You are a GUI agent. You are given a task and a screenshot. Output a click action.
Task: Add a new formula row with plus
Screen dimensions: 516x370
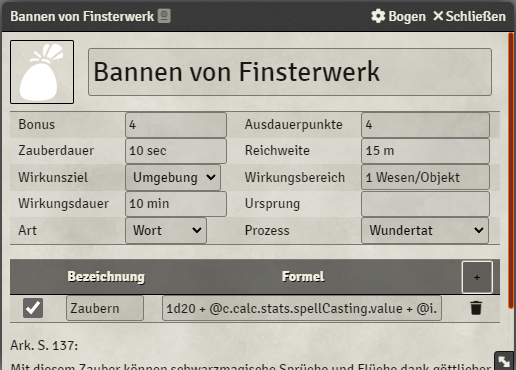477,277
